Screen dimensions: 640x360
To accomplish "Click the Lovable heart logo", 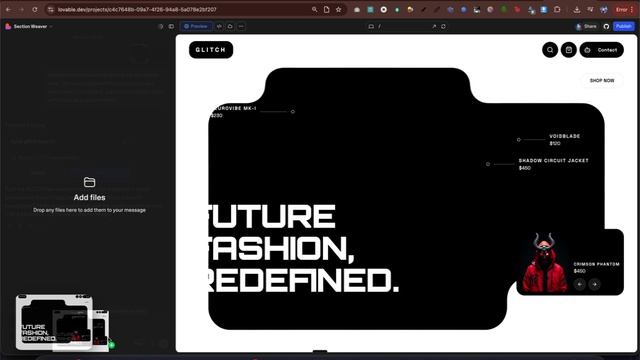I will [8, 27].
